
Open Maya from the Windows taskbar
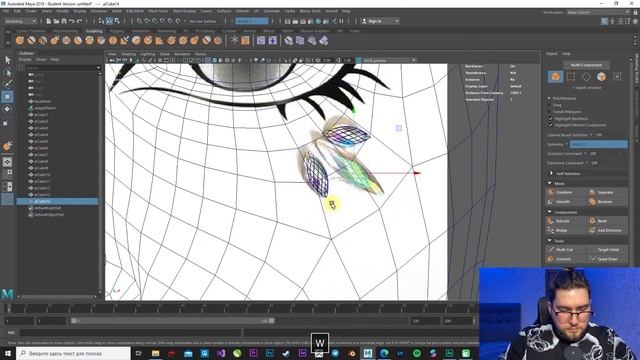click(368, 353)
